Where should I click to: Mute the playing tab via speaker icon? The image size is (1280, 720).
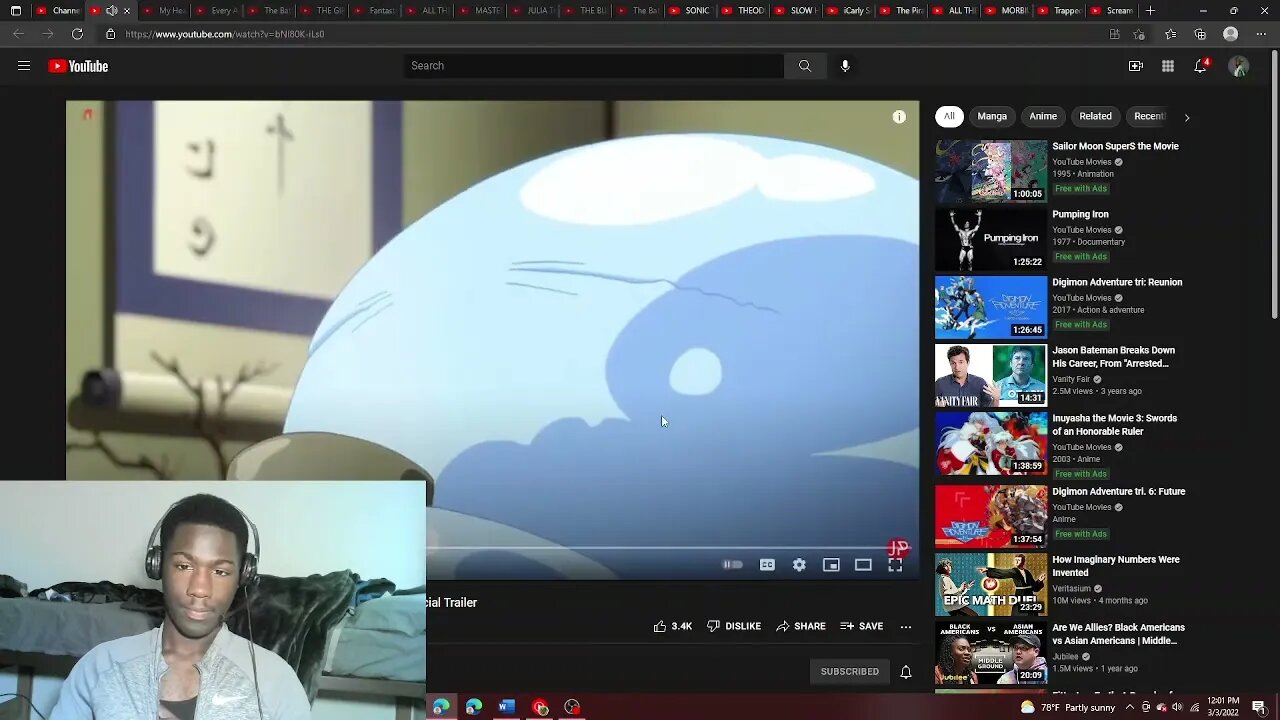coord(111,11)
